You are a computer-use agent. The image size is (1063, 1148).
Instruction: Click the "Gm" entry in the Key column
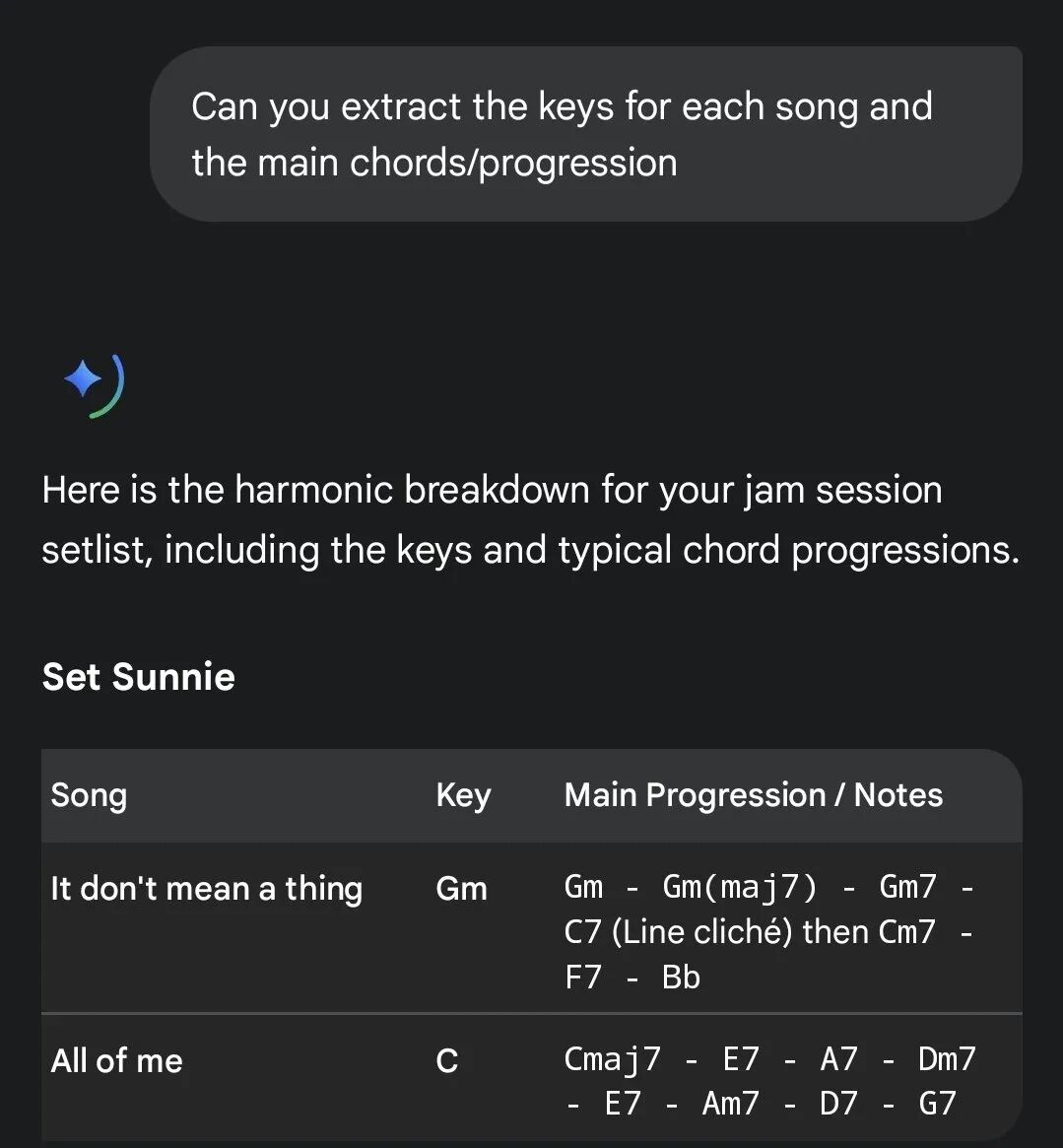pyautogui.click(x=461, y=889)
